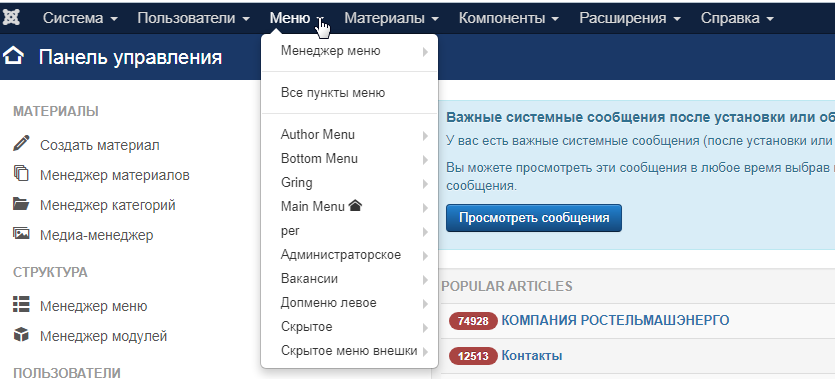Open the Компоненты menu
The height and width of the screenshot is (379, 835).
pyautogui.click(x=509, y=18)
